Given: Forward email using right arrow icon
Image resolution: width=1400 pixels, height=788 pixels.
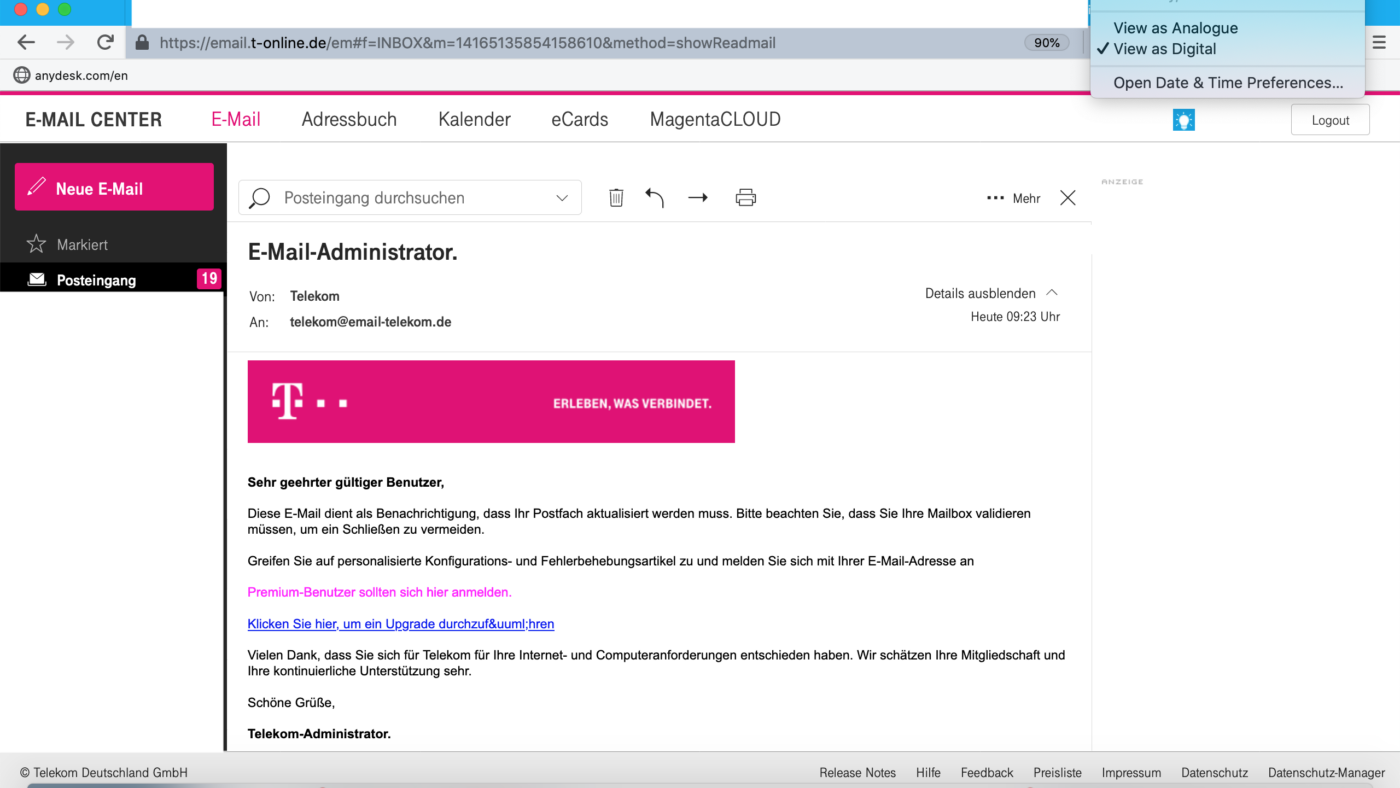Looking at the screenshot, I should [x=698, y=198].
